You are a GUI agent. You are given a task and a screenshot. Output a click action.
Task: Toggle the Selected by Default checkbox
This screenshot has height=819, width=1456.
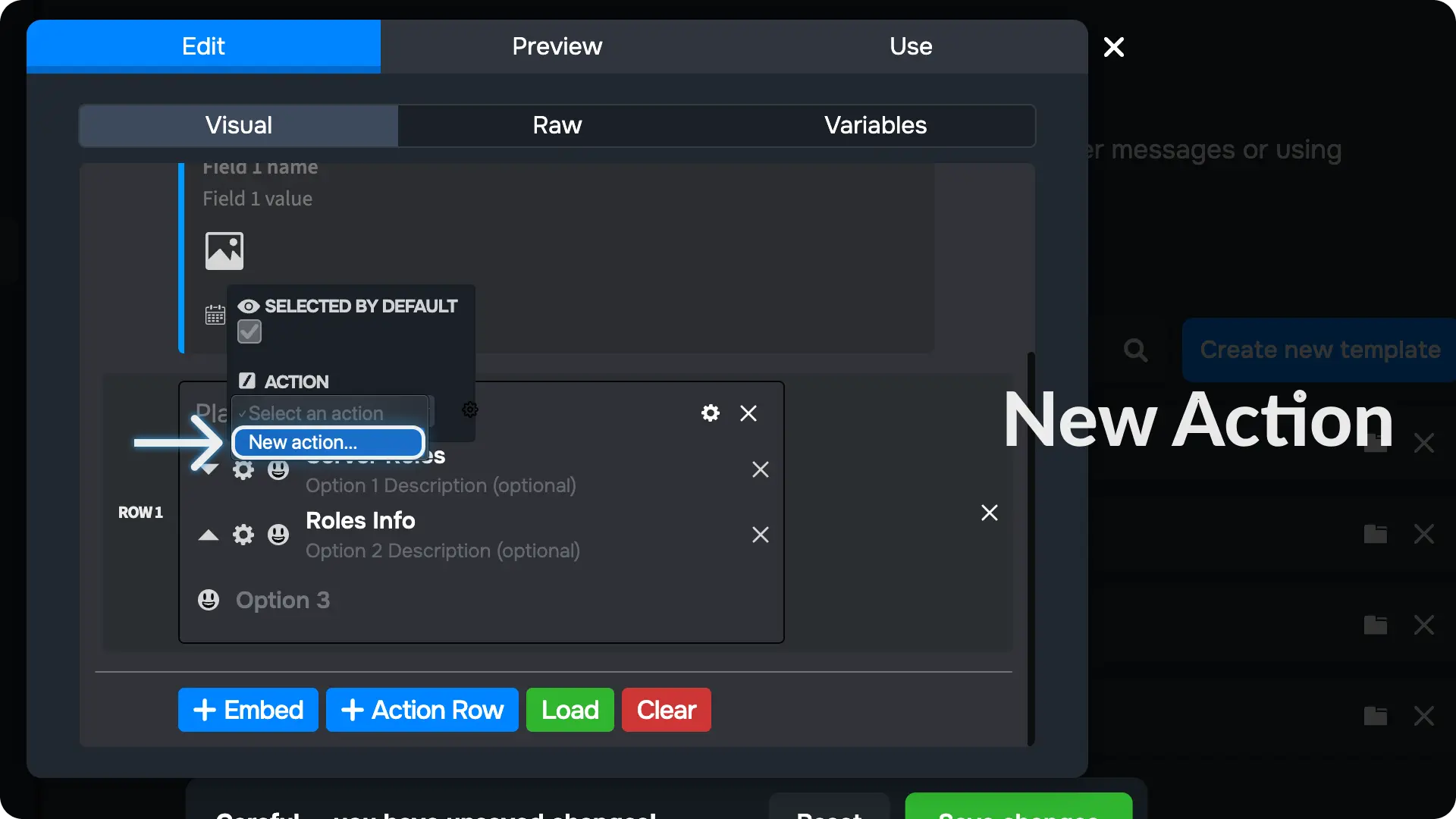click(x=249, y=331)
